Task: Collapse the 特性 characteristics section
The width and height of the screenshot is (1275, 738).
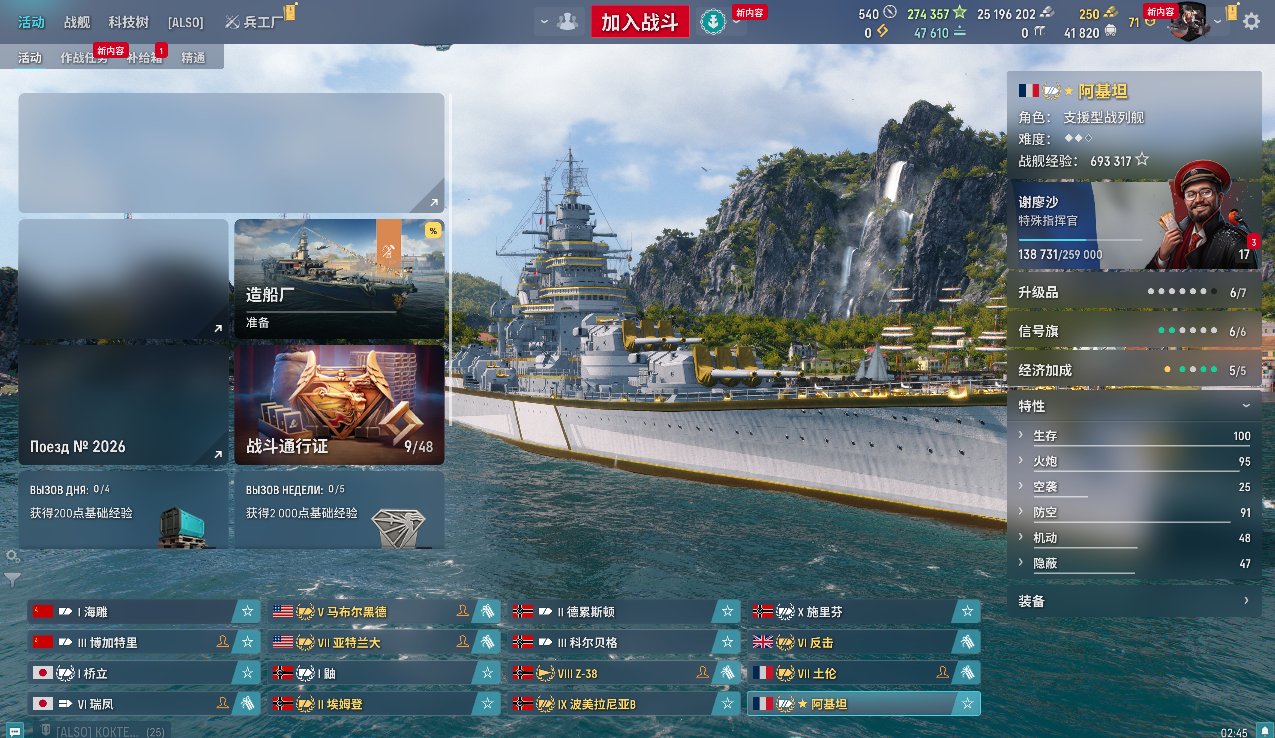Action: pos(1246,406)
